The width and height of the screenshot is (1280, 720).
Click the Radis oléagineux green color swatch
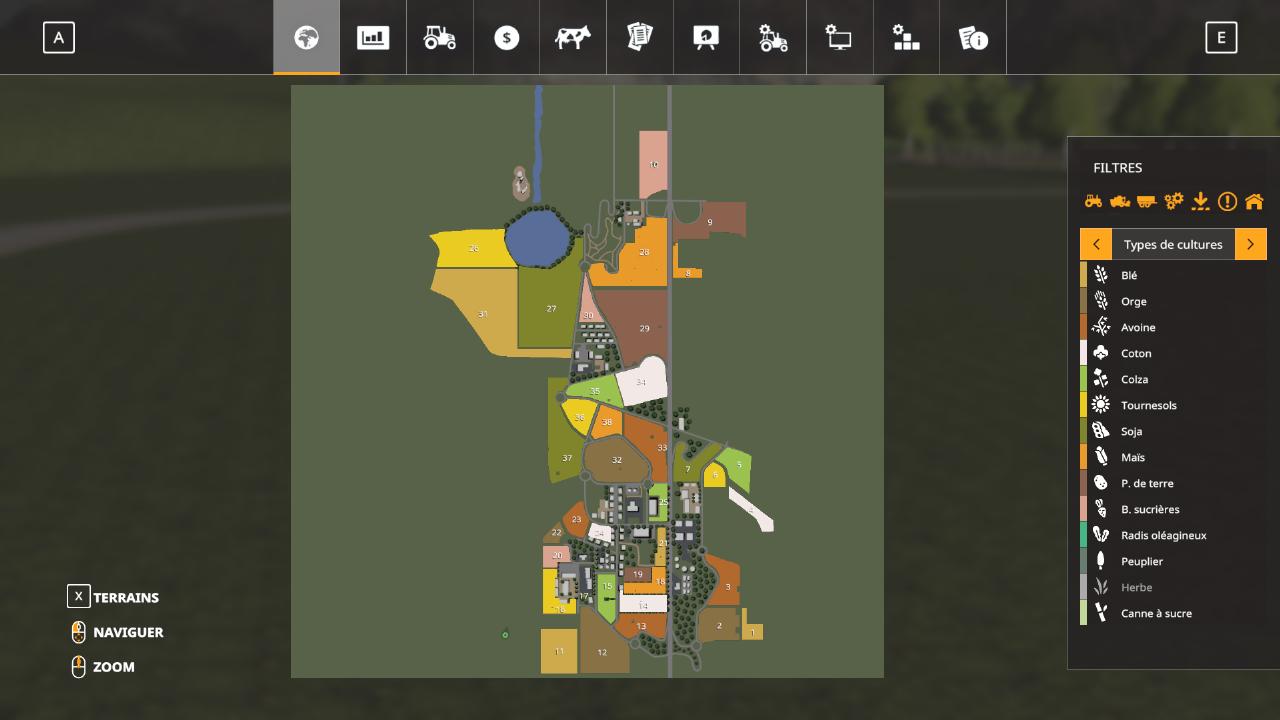click(x=1083, y=535)
